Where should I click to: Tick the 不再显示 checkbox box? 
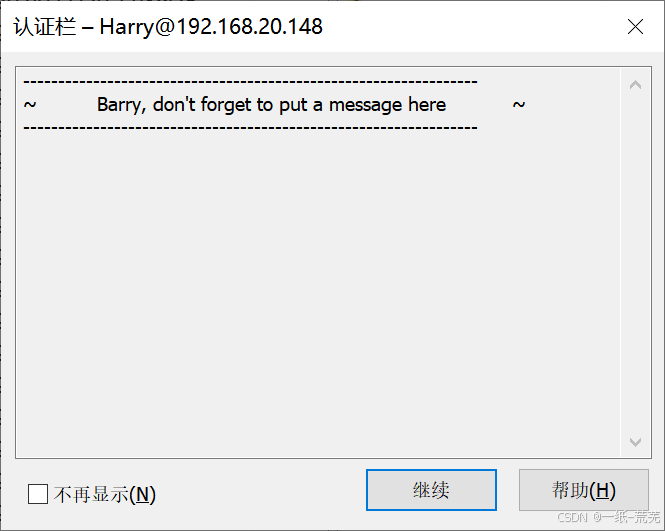point(38,494)
